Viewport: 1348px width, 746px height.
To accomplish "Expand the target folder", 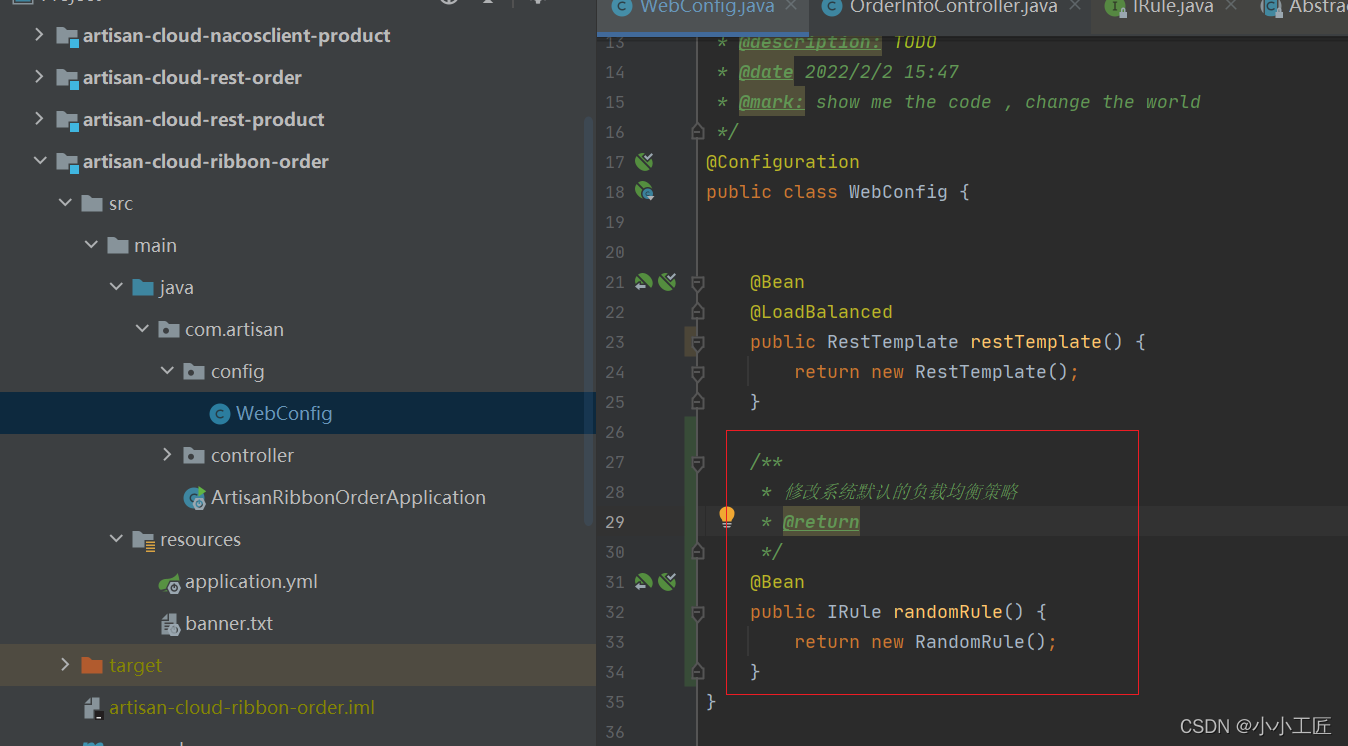I will 65,666.
